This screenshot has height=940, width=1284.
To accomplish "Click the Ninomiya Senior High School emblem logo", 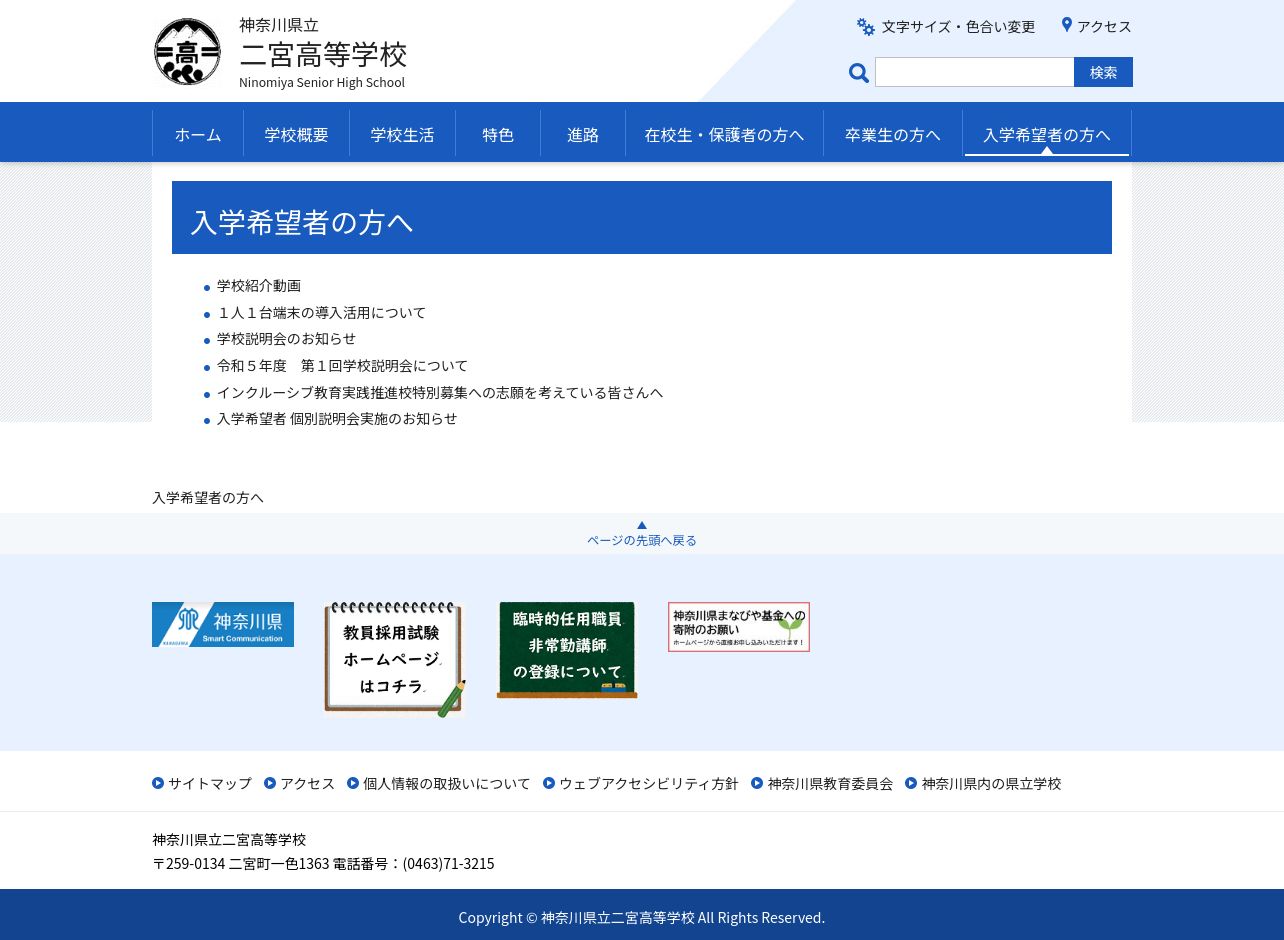I will click(187, 52).
